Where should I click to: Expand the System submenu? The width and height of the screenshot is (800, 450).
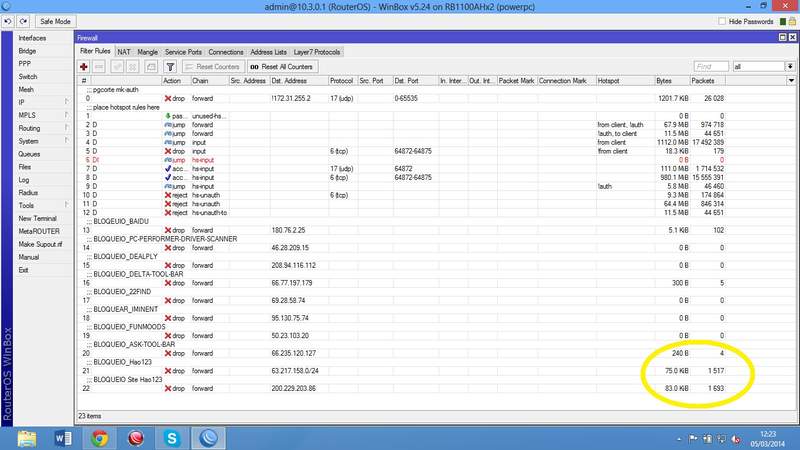pyautogui.click(x=43, y=141)
